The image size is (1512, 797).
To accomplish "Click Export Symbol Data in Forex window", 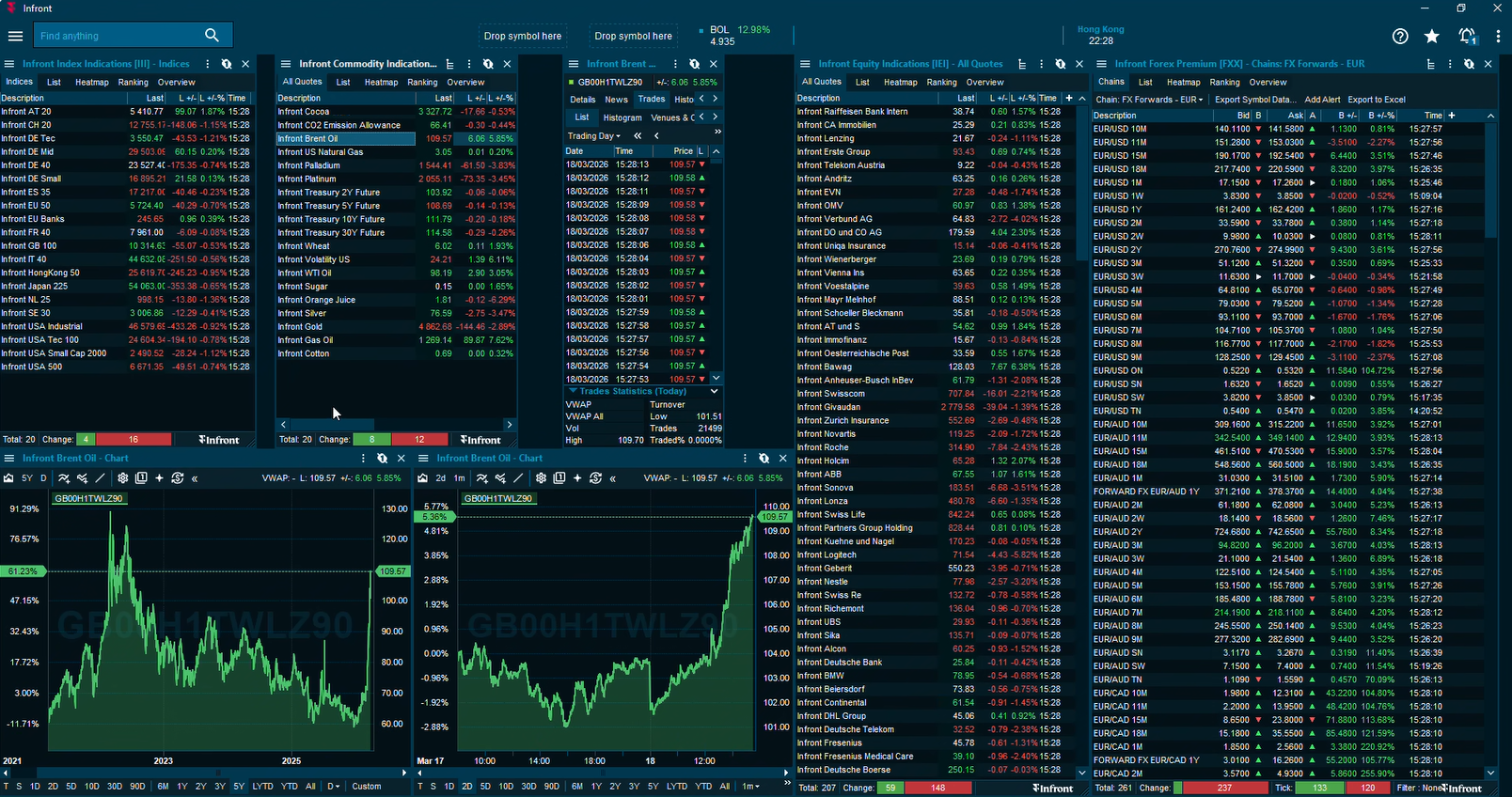I will [1254, 100].
